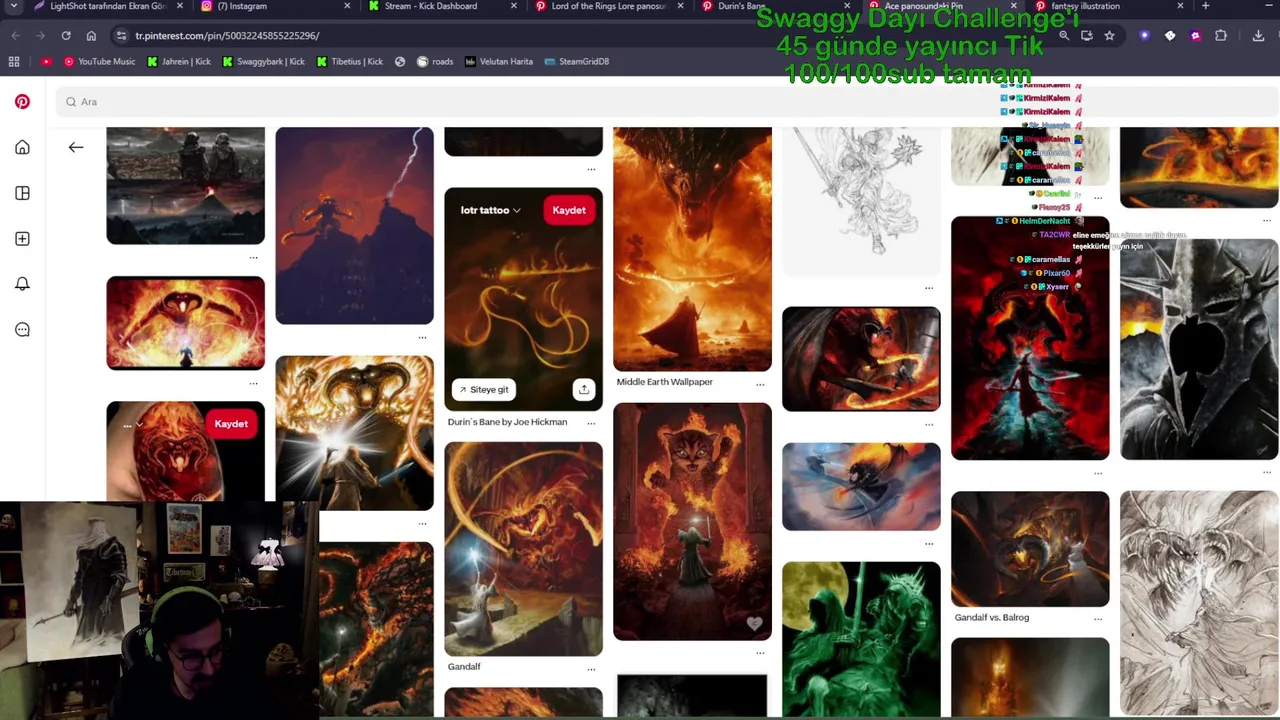1280x720 pixels.
Task: Click the zoom magnifier icon in address bar
Action: (x=1064, y=35)
